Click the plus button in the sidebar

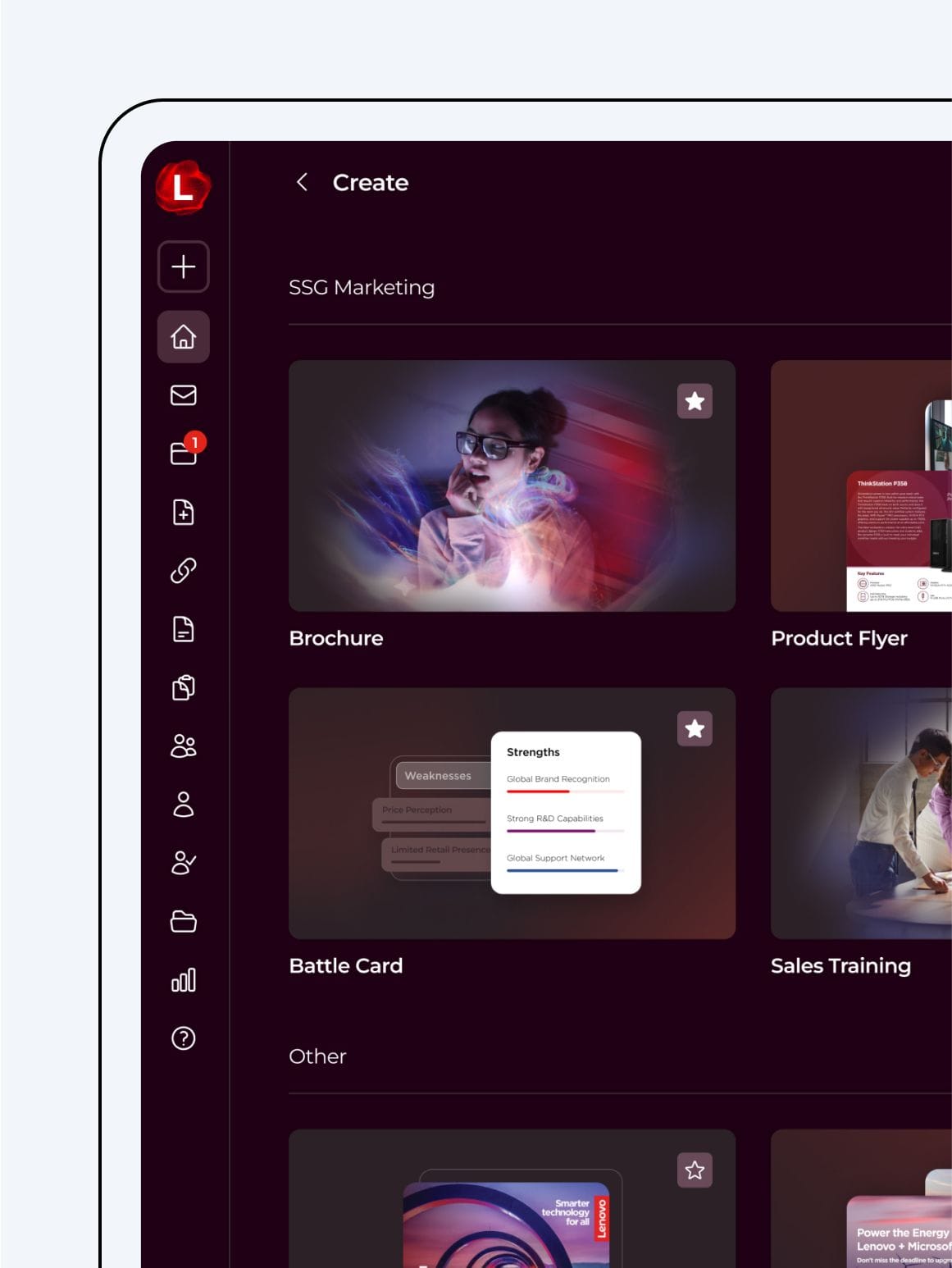coord(183,267)
